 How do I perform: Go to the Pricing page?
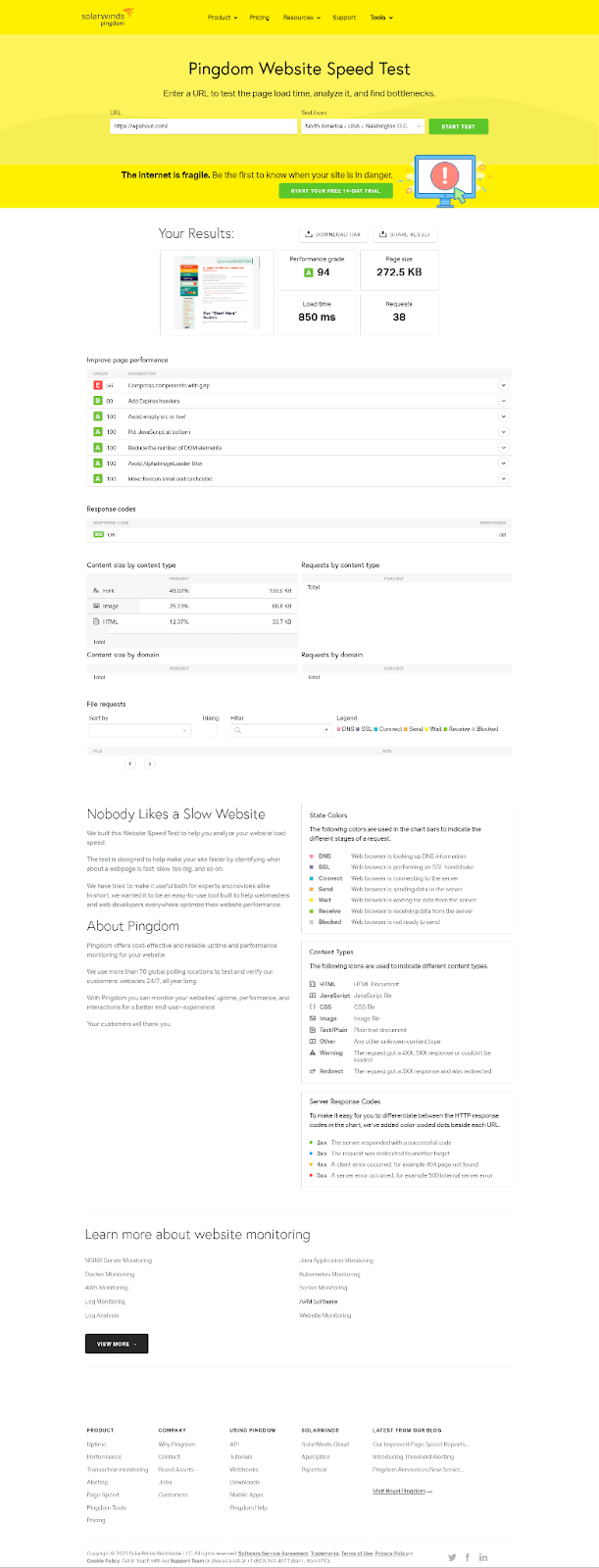point(260,18)
